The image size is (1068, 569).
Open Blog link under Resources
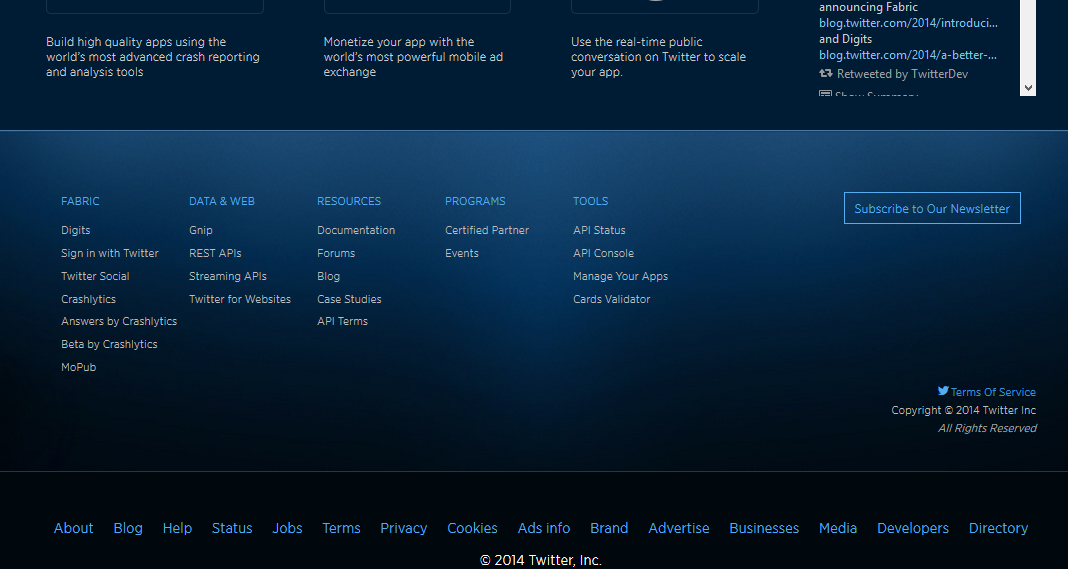pyautogui.click(x=328, y=276)
